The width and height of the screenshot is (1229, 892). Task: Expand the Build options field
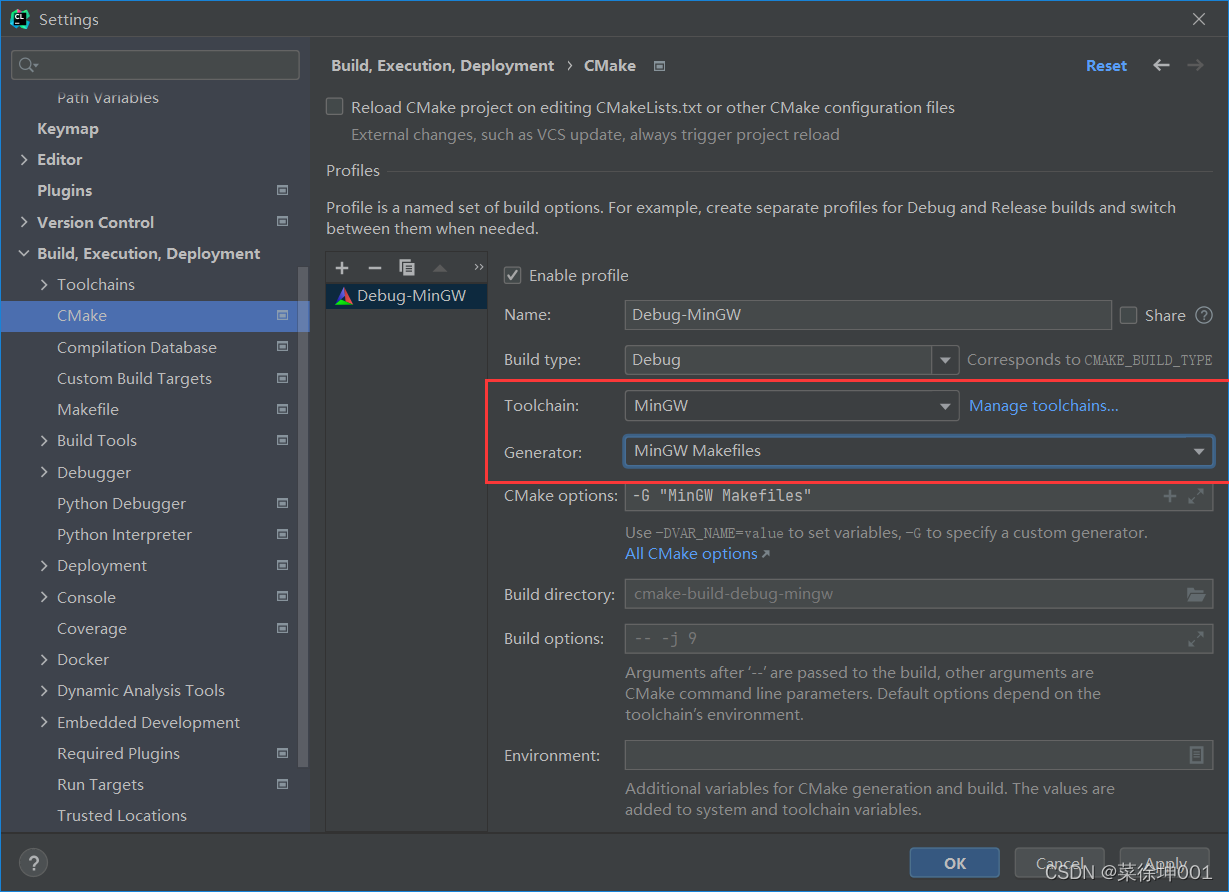(x=1195, y=638)
